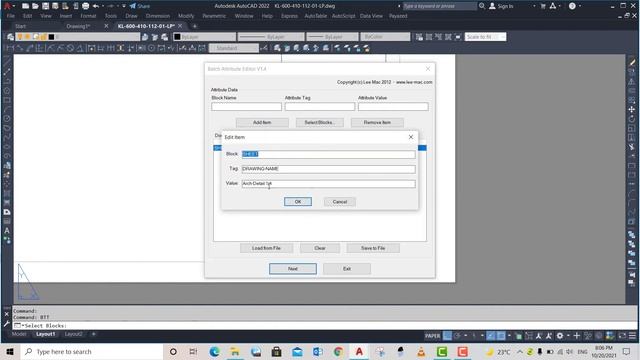The image size is (640, 360).
Task: Select the multiline text A tool in left toolbar
Action: pos(7,231)
